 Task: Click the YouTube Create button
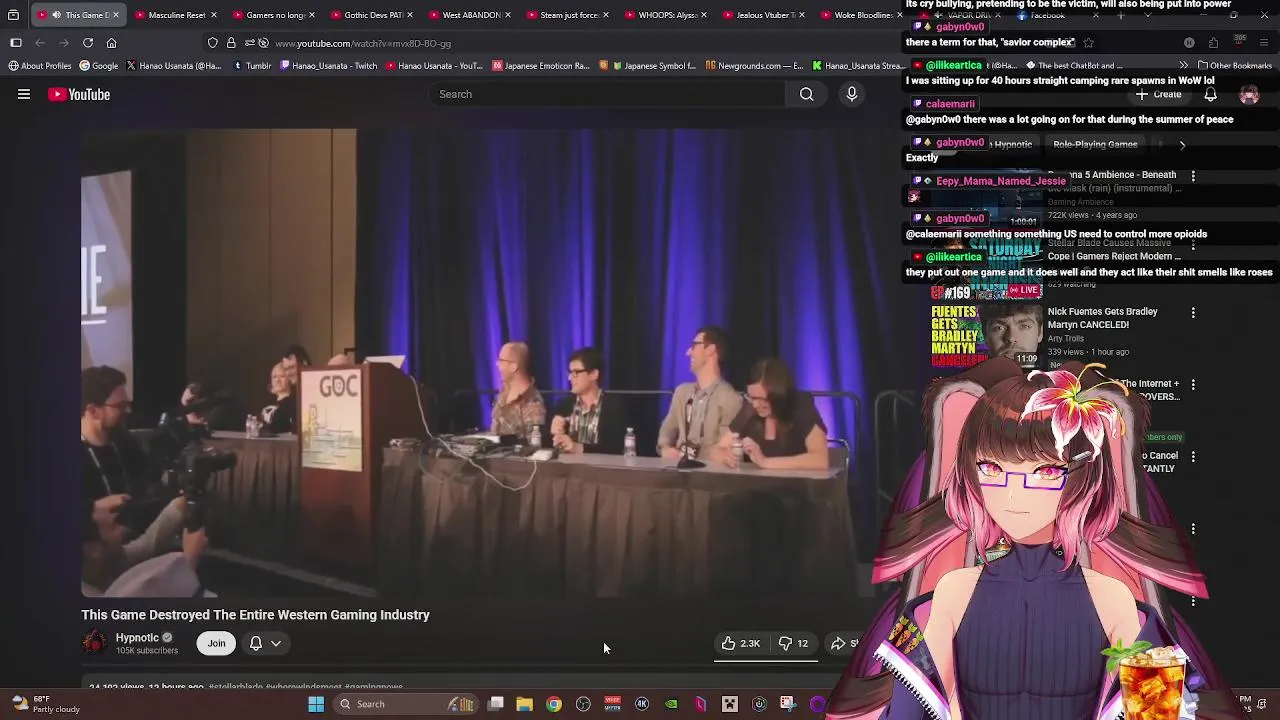(x=1159, y=94)
